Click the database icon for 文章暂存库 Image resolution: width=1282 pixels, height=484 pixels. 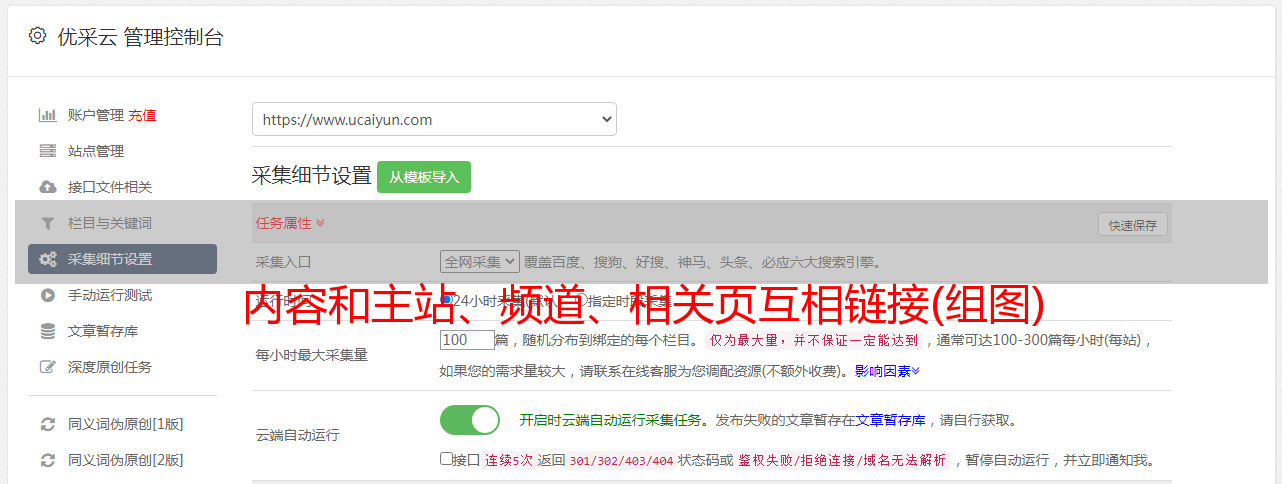[x=47, y=331]
